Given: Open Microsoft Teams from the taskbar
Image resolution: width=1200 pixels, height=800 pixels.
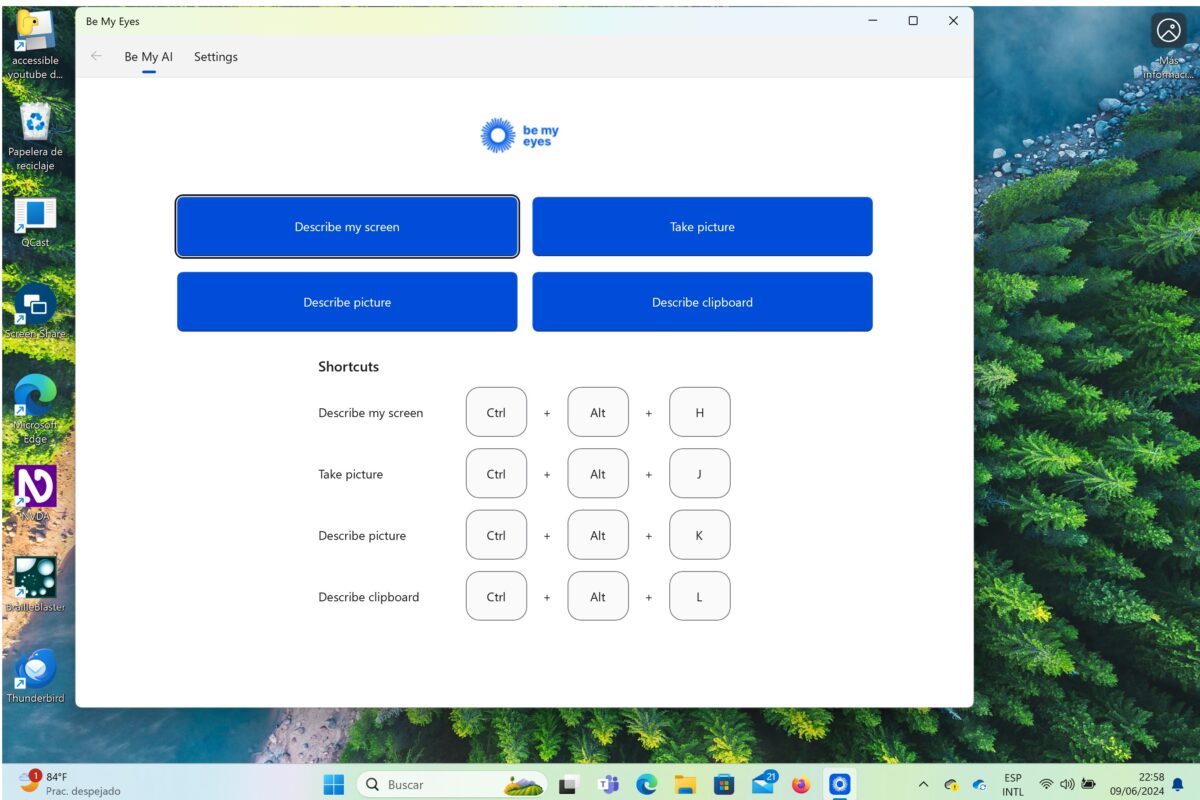Looking at the screenshot, I should tap(608, 784).
